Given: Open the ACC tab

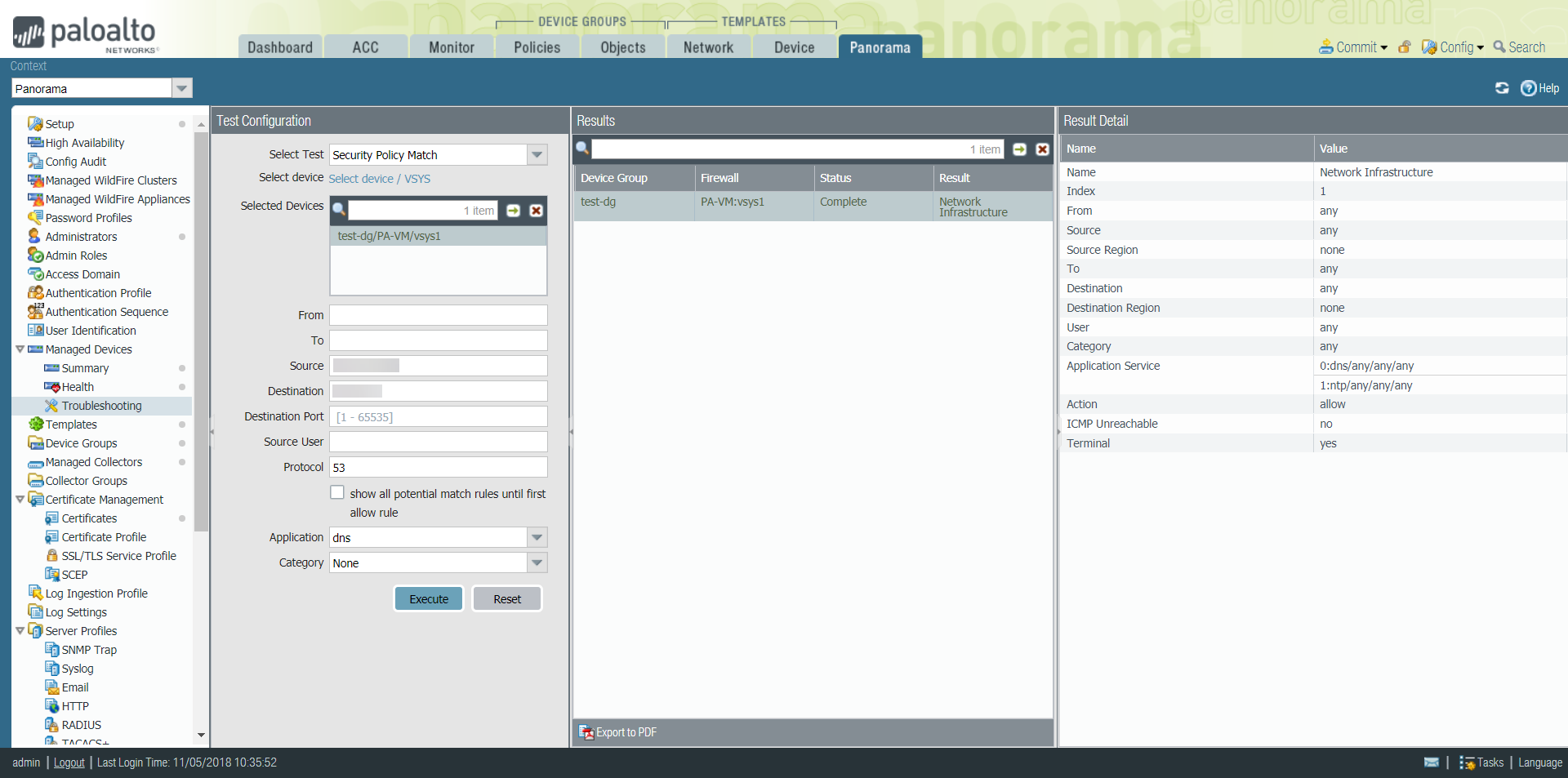Looking at the screenshot, I should pyautogui.click(x=366, y=47).
